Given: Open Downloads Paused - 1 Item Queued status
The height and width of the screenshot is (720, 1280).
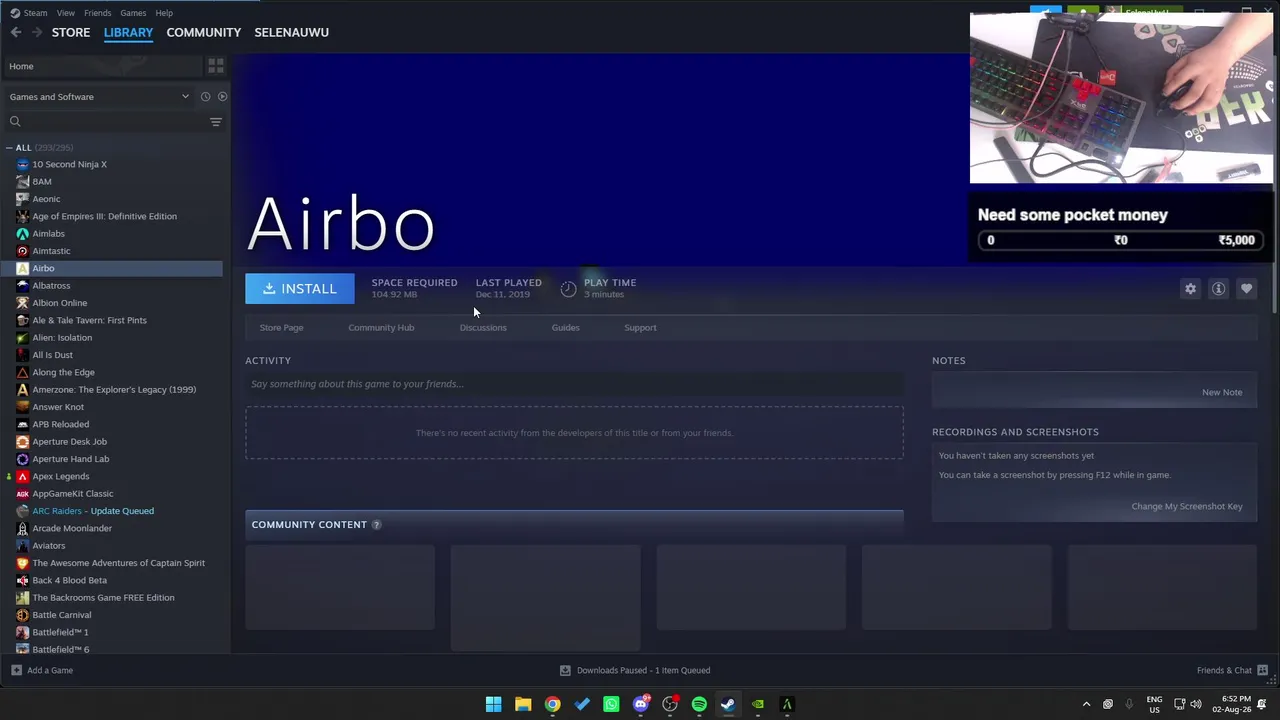Looking at the screenshot, I should [x=643, y=670].
